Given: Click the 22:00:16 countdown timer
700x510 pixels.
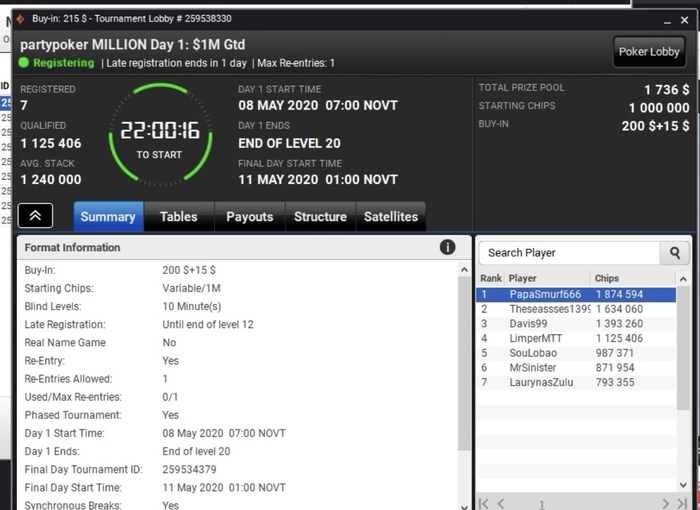Looking at the screenshot, I should [x=160, y=131].
